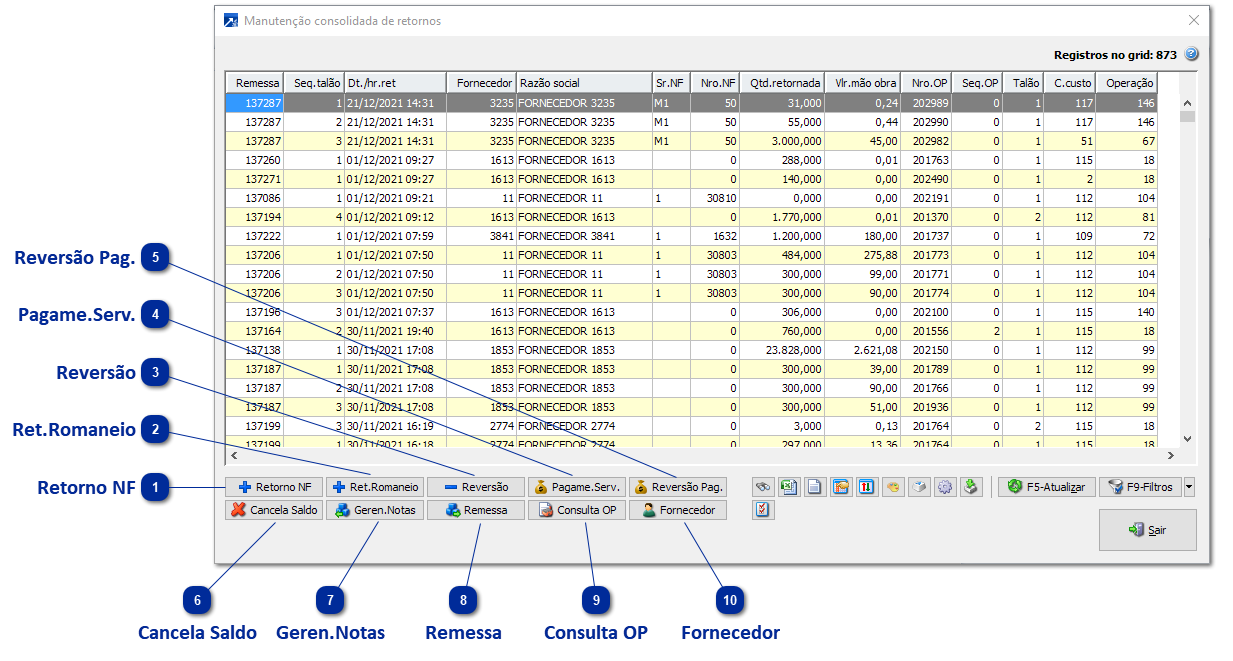Click the Sair exit button

[x=1147, y=530]
